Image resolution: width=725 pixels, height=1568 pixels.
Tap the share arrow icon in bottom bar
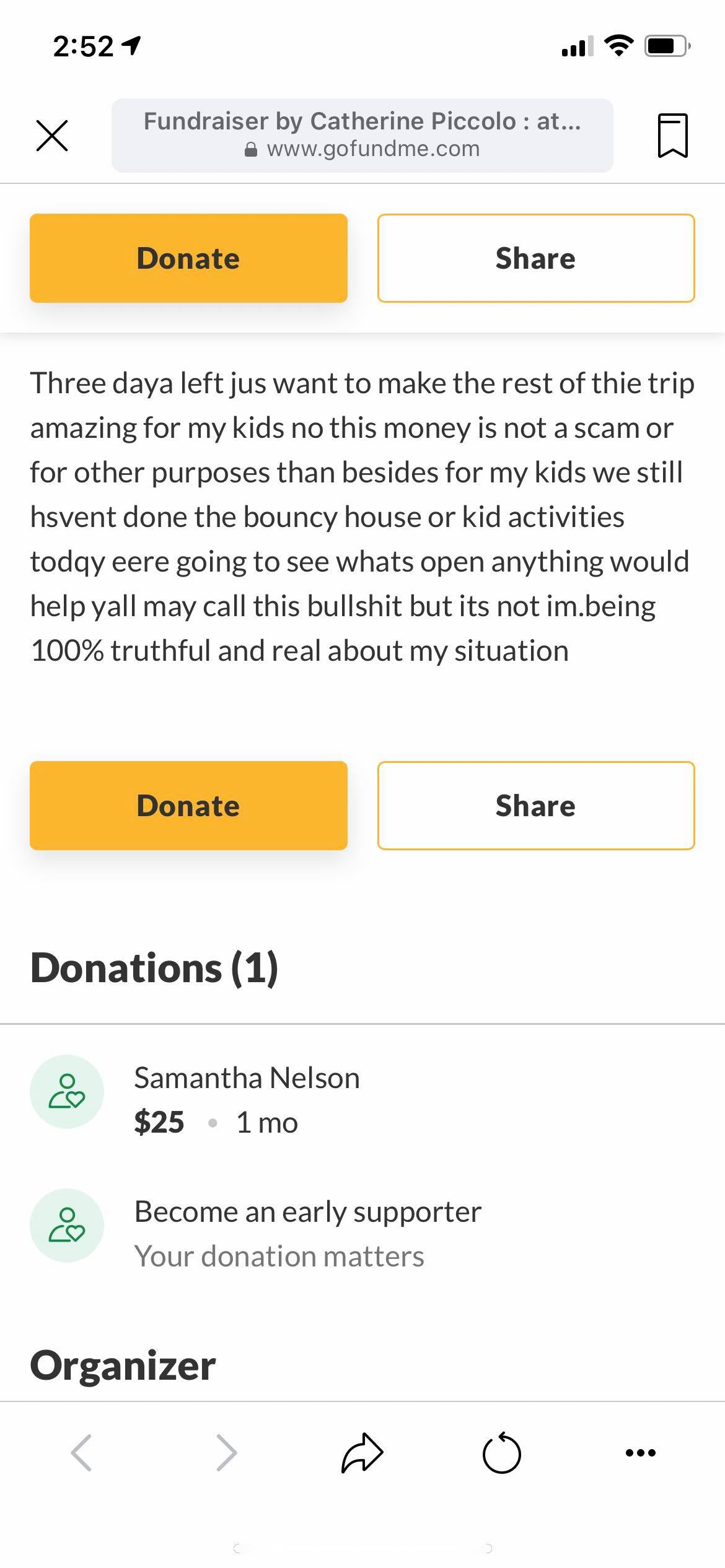pos(362,1452)
